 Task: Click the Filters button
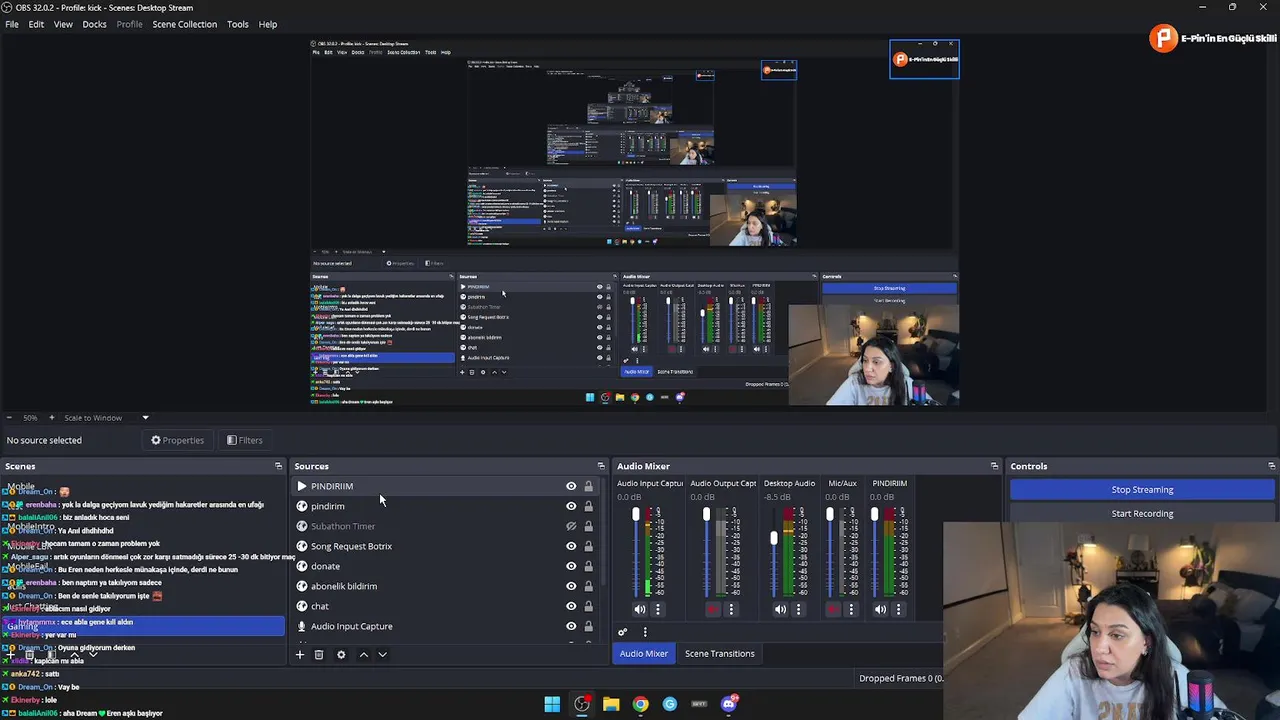(x=244, y=440)
